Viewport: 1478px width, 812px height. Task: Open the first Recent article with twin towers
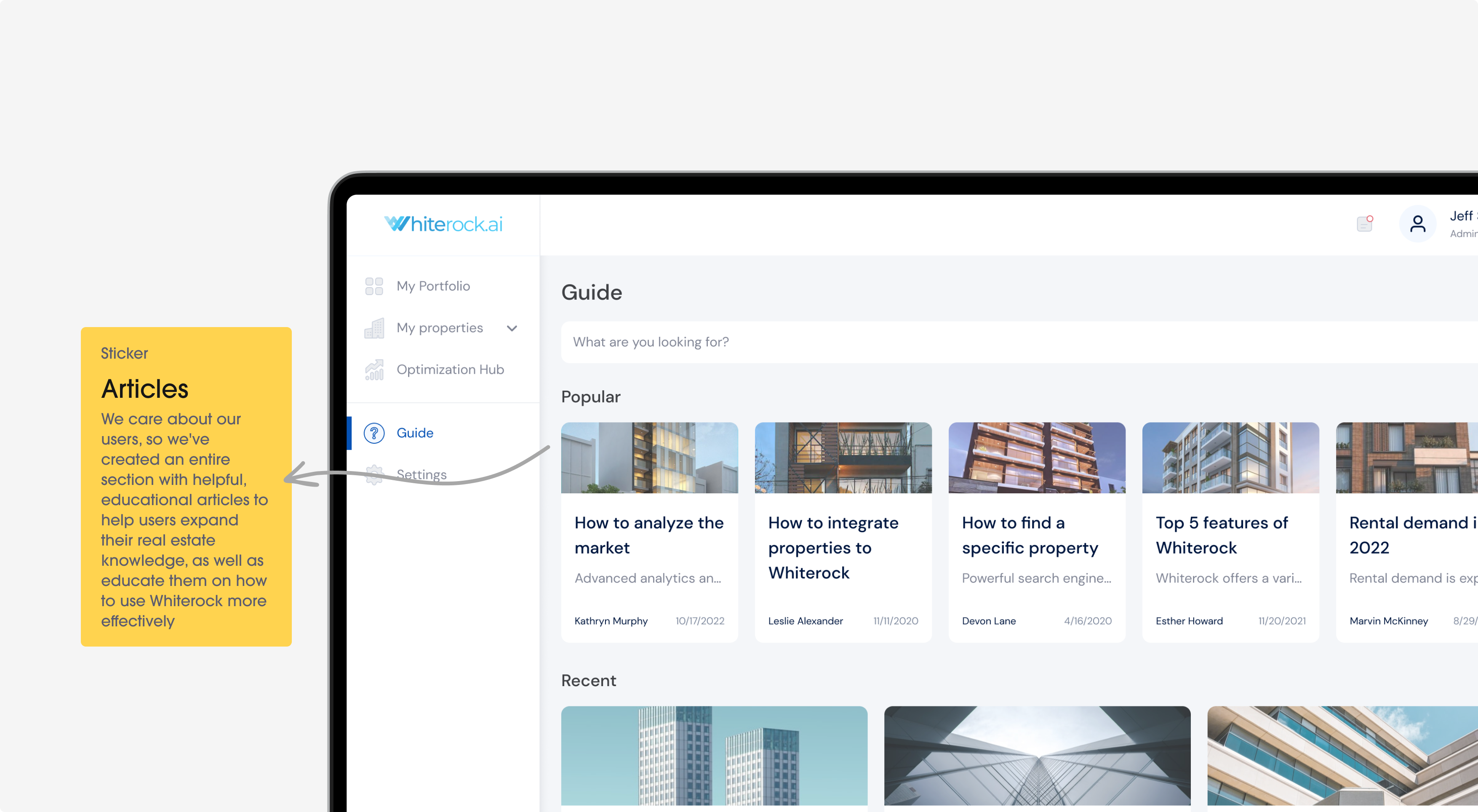(714, 756)
